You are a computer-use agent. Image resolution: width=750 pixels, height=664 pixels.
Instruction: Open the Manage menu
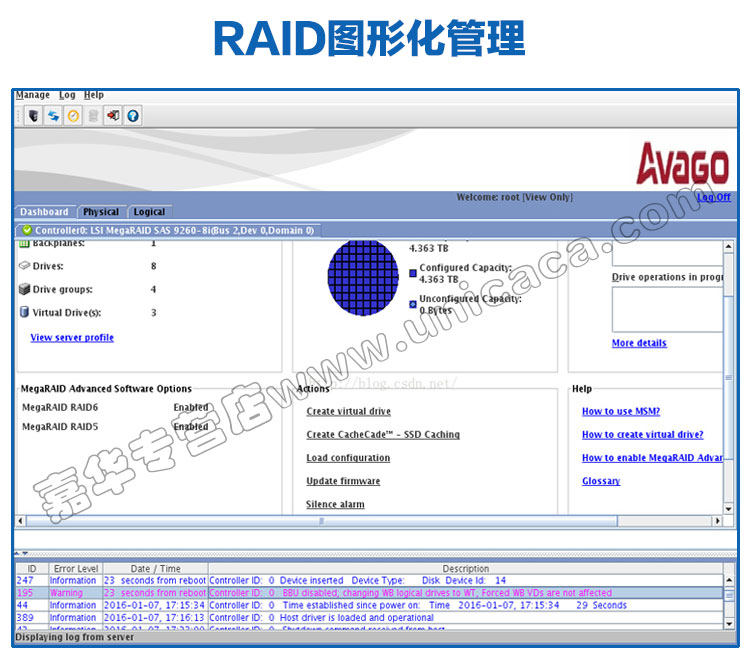coord(33,95)
